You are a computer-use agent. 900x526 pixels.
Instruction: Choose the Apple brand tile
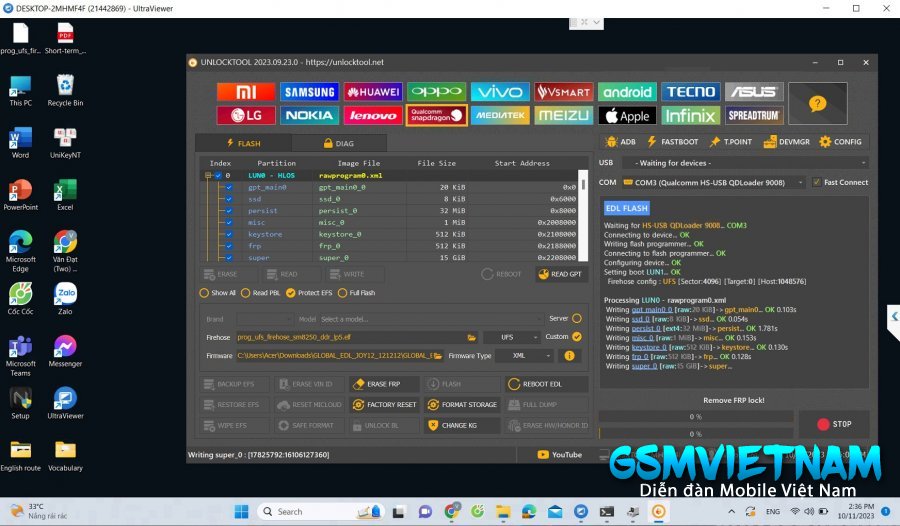(627, 115)
